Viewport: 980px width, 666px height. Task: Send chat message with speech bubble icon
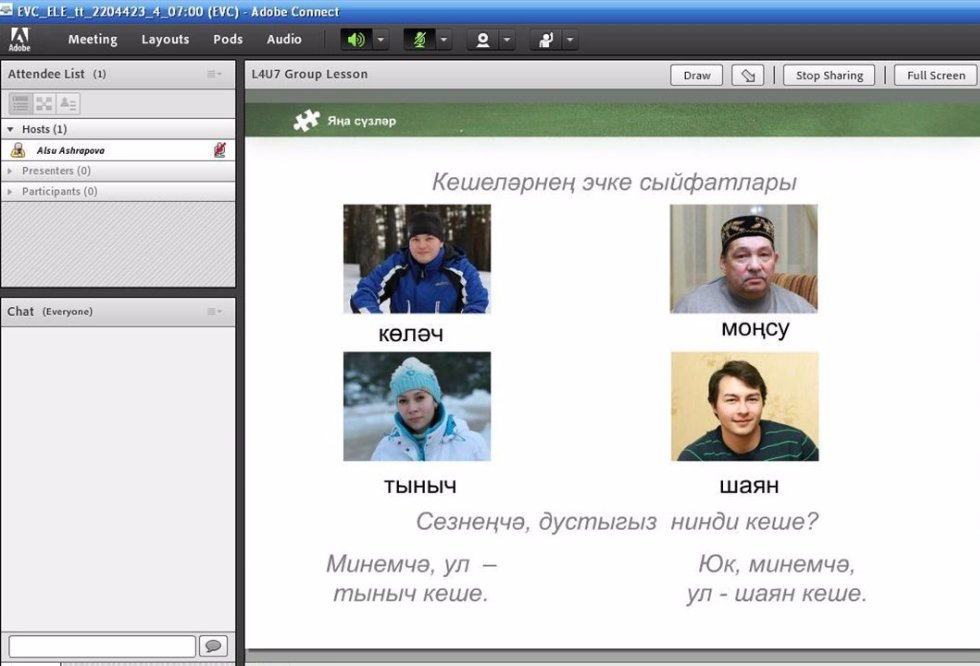pos(213,646)
